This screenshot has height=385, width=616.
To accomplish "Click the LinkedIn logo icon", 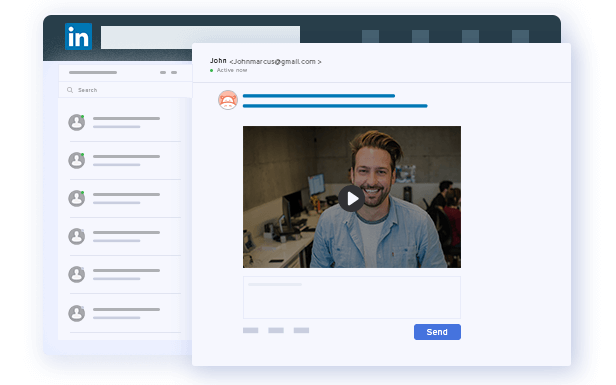I will pyautogui.click(x=79, y=37).
